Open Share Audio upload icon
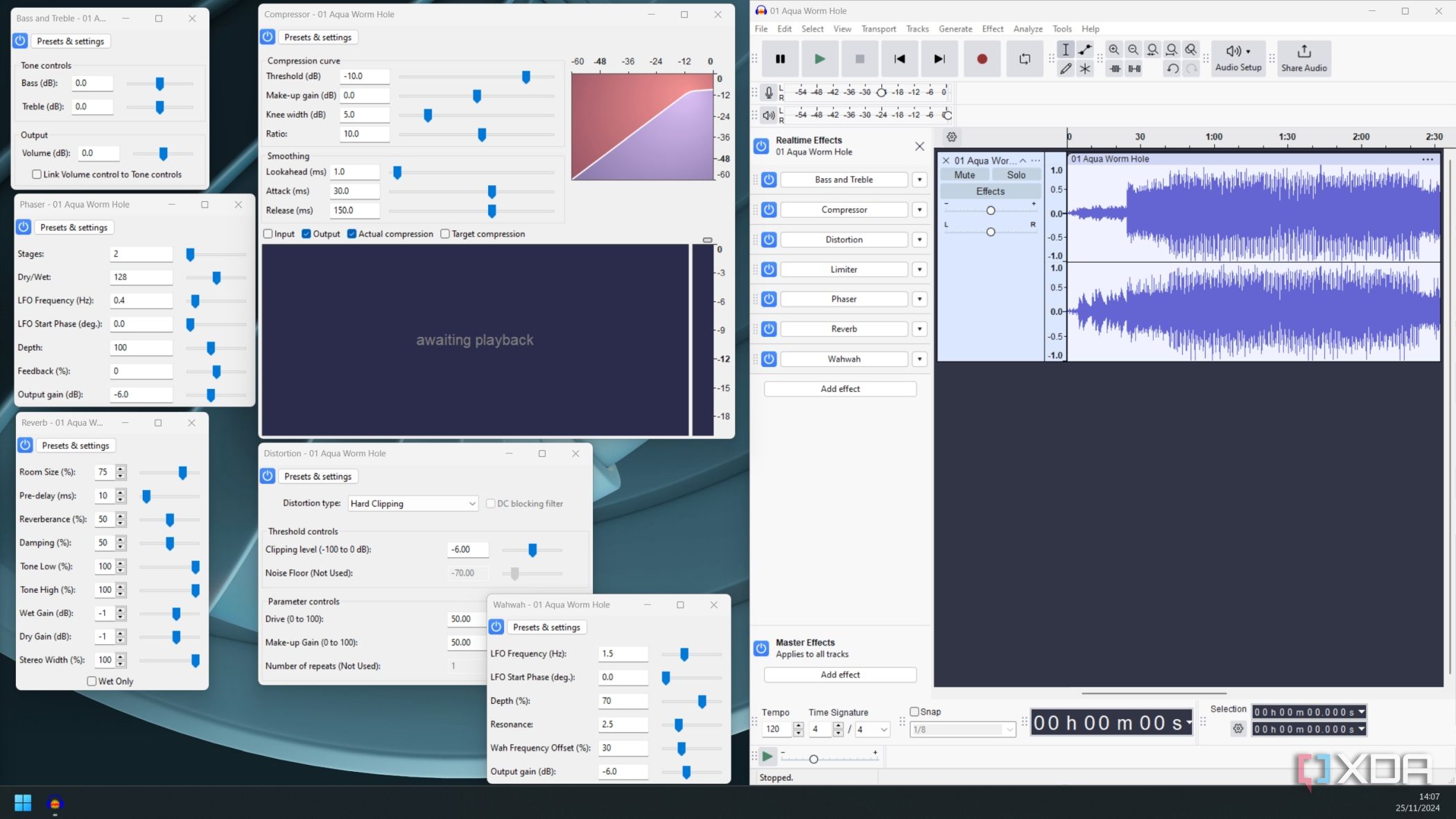The height and width of the screenshot is (819, 1456). (1303, 51)
